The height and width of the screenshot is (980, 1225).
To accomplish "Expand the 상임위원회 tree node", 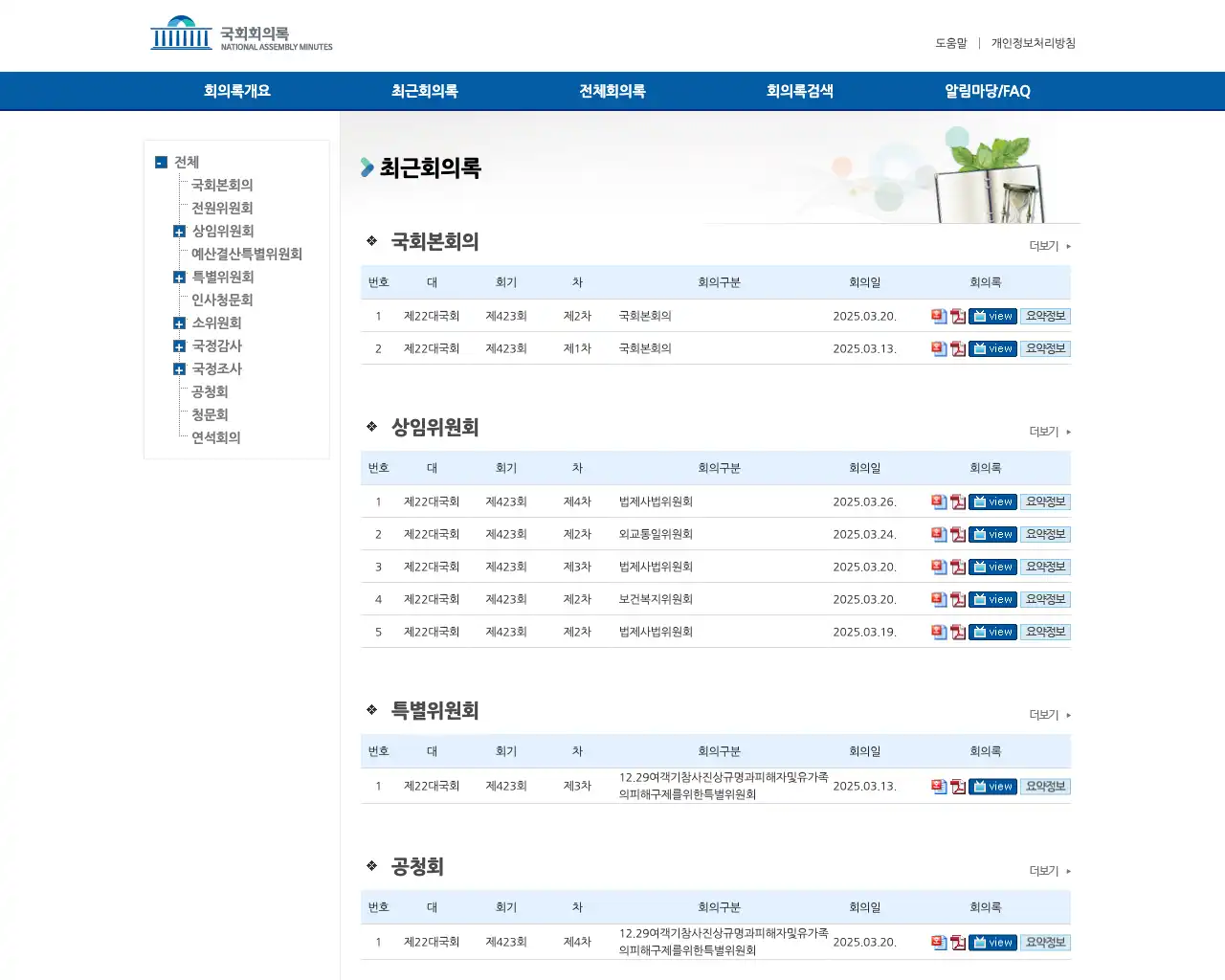I will (x=179, y=232).
